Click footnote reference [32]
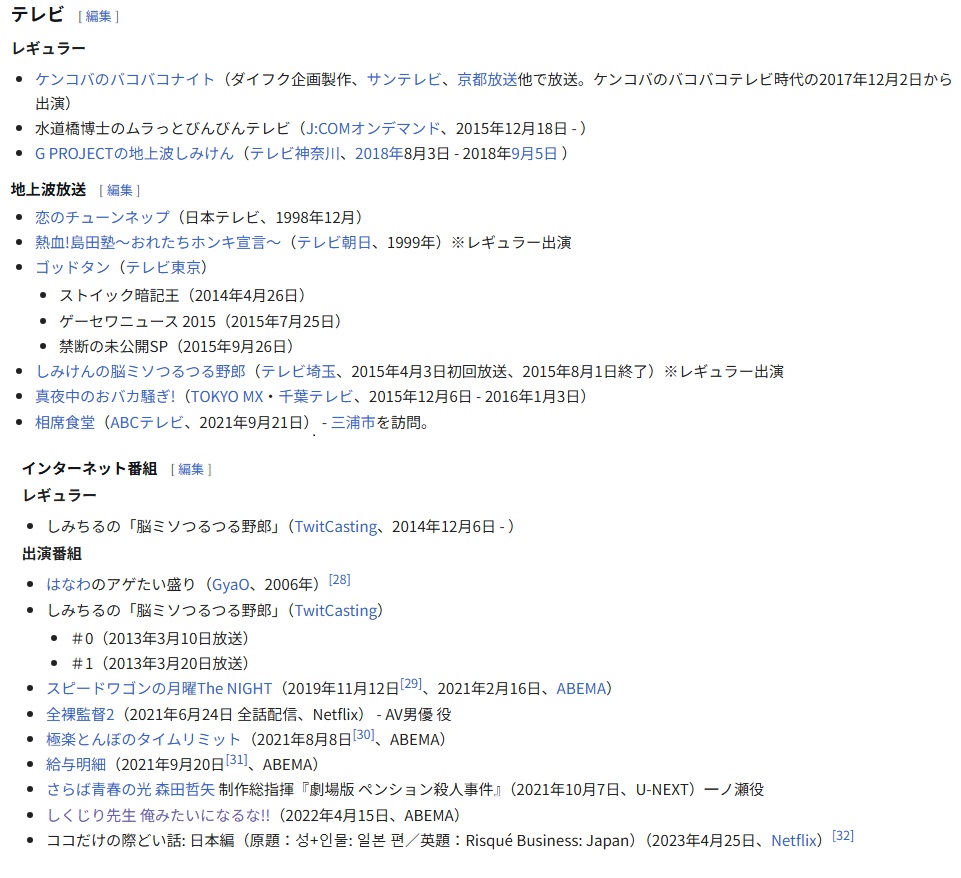The height and width of the screenshot is (878, 961). point(843,836)
